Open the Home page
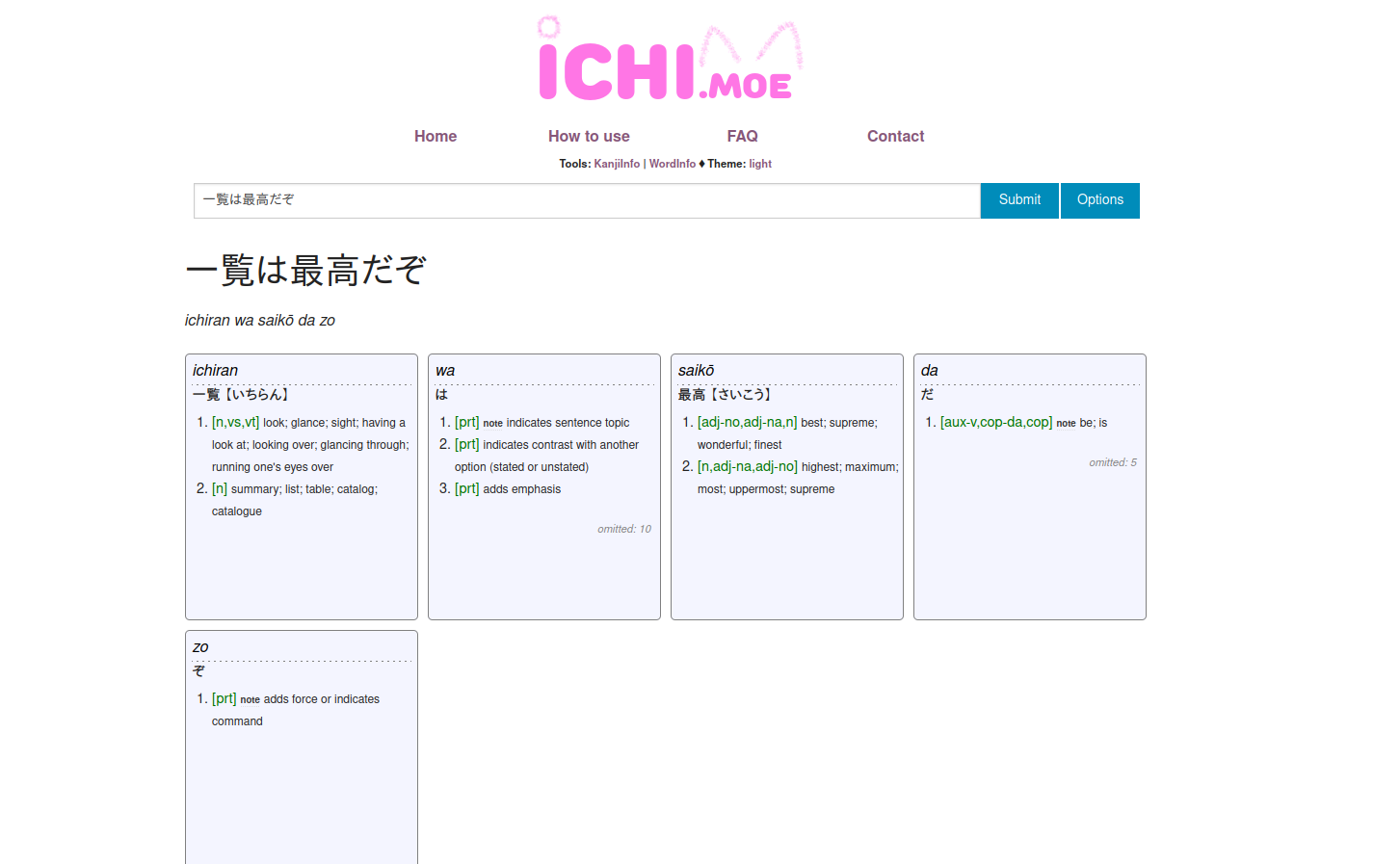Image resolution: width=1400 pixels, height=864 pixels. tap(436, 137)
